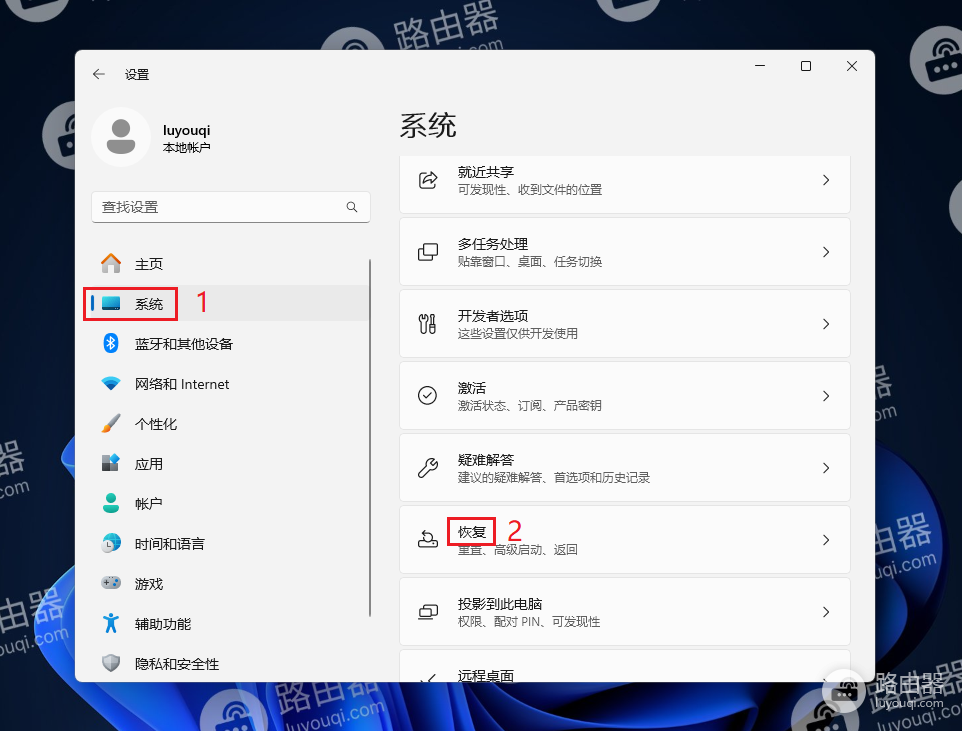Click the 就近共享 share icon
Image resolution: width=962 pixels, height=731 pixels.
(428, 180)
